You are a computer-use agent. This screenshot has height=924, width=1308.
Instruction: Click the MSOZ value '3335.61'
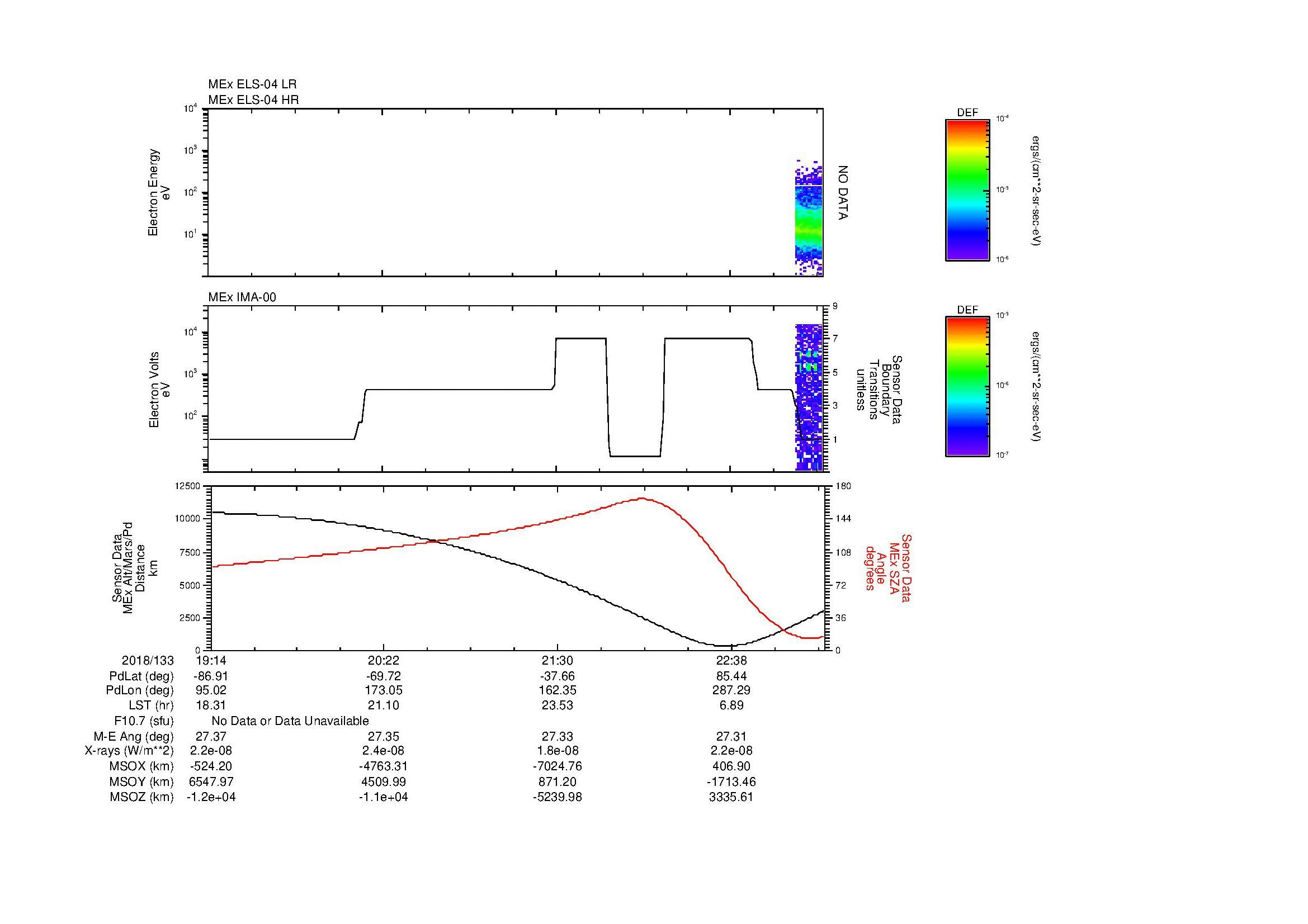point(731,797)
